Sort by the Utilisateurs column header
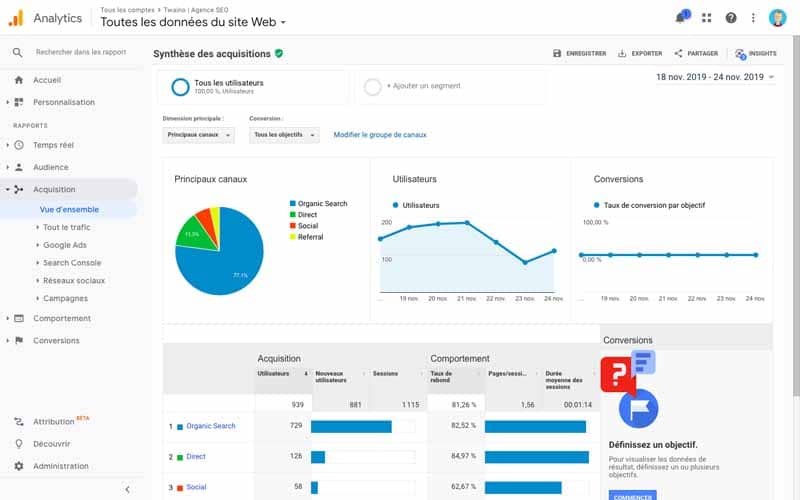800x500 pixels. click(273, 373)
